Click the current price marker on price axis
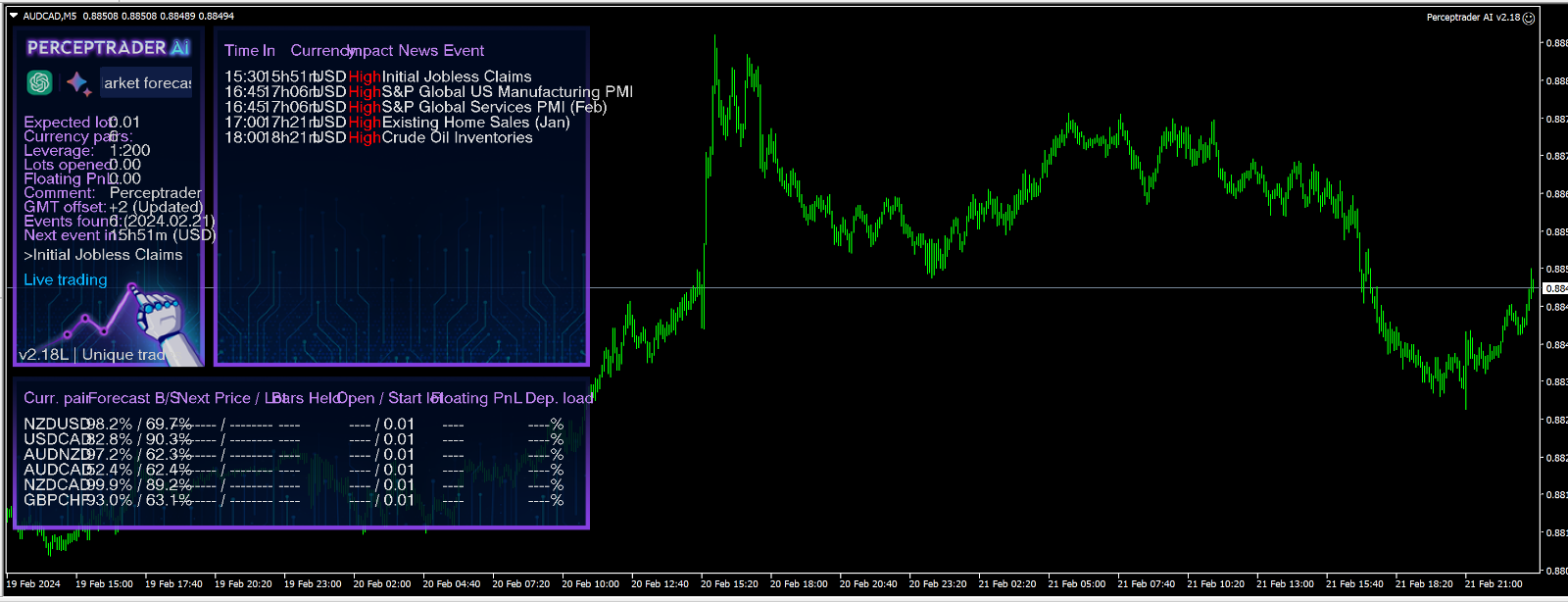 point(1554,288)
